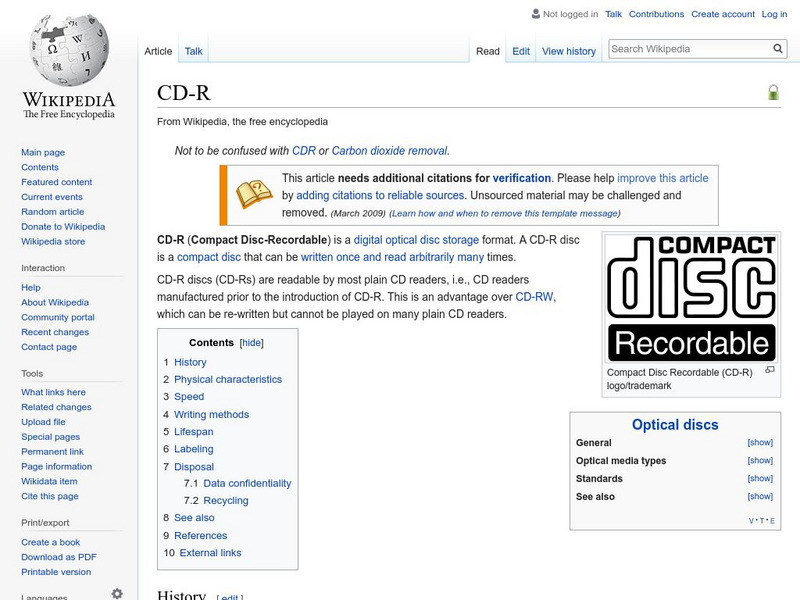
Task: Click Download as PDF
Action: [x=59, y=557]
